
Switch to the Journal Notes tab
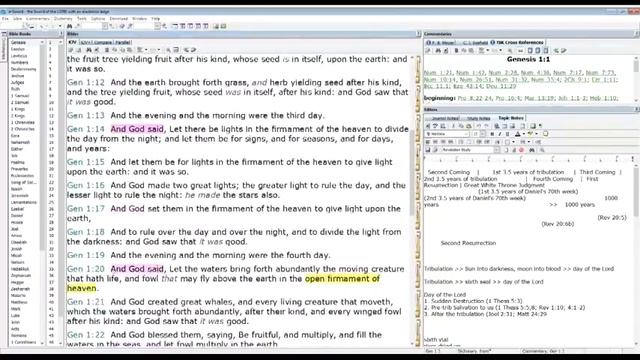[x=445, y=118]
